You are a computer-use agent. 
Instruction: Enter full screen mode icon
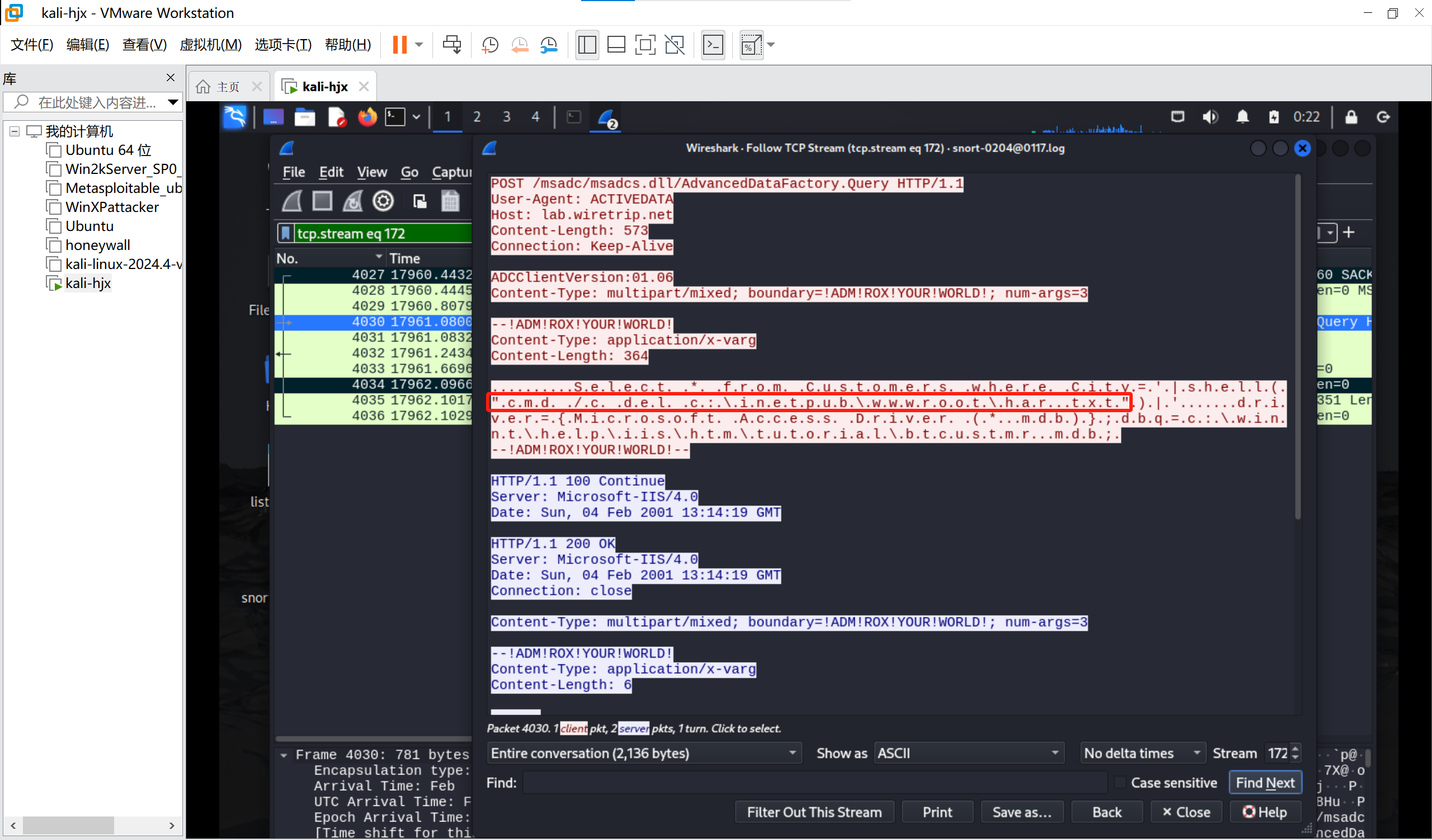click(646, 44)
